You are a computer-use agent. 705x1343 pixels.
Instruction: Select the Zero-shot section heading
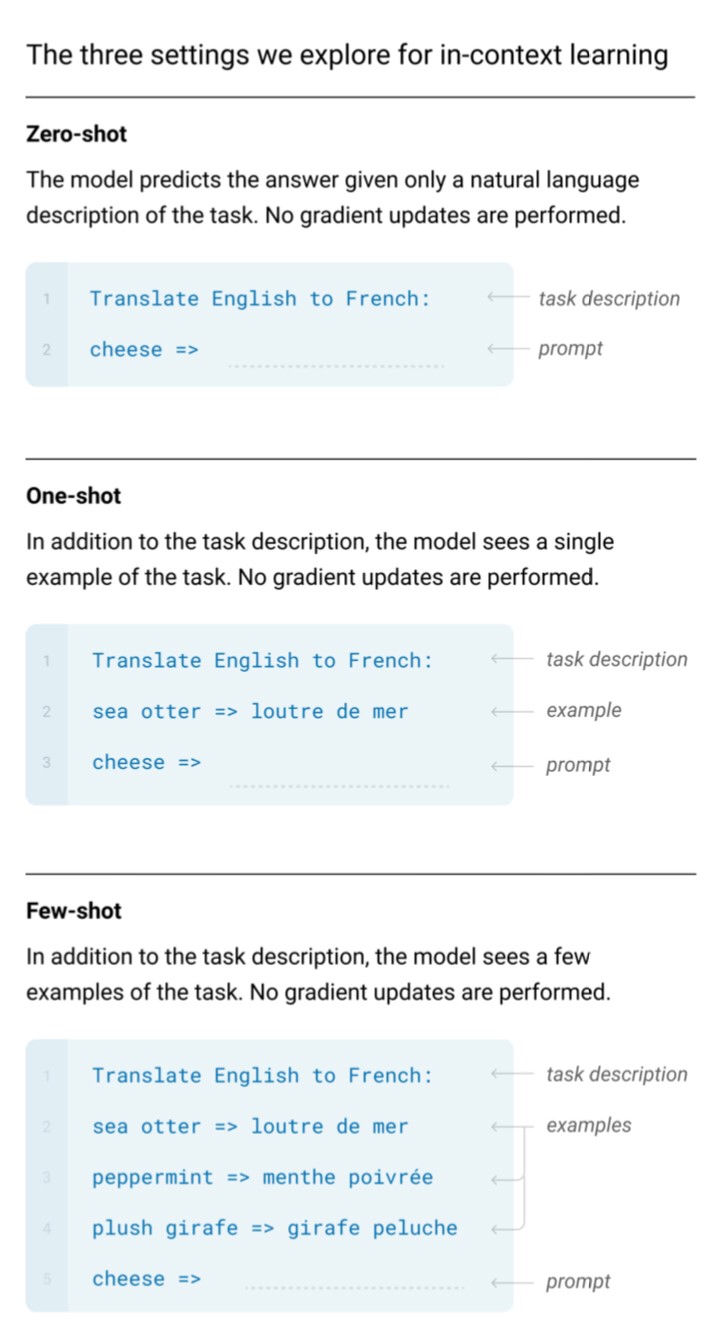point(76,134)
